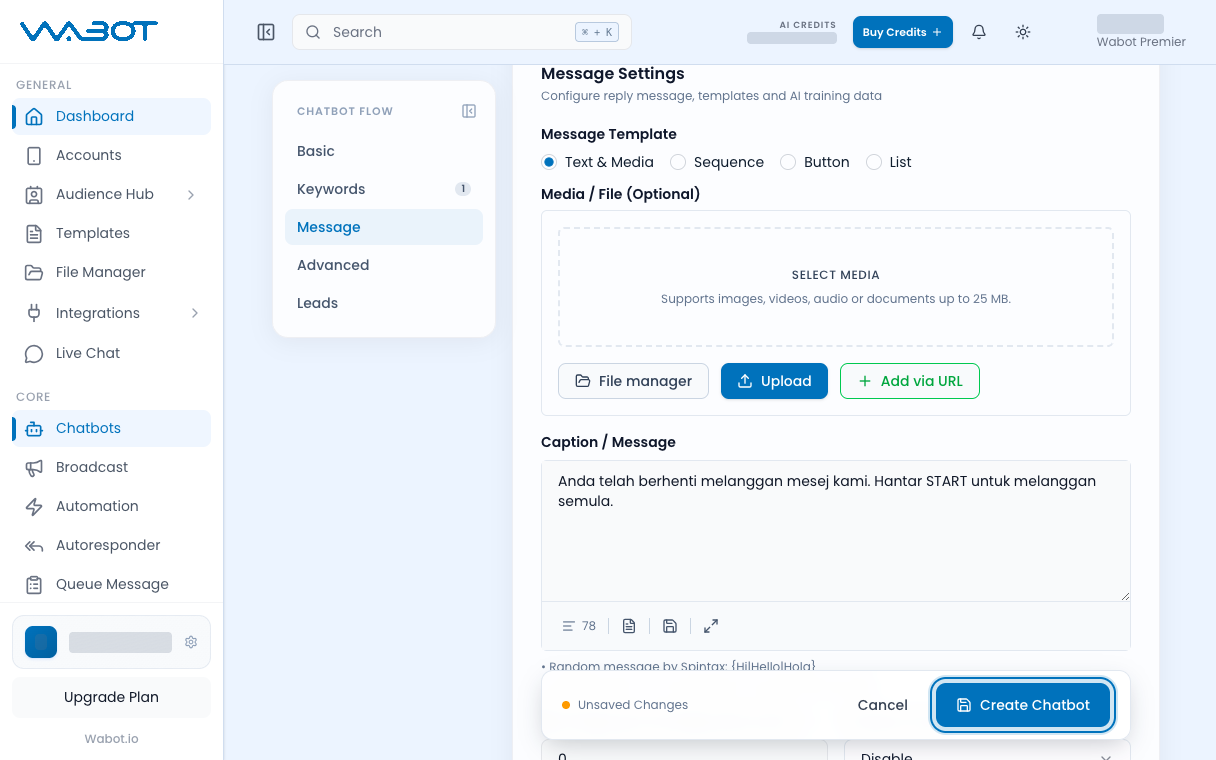Click the Select Media drop area
1216x760 pixels.
836,287
